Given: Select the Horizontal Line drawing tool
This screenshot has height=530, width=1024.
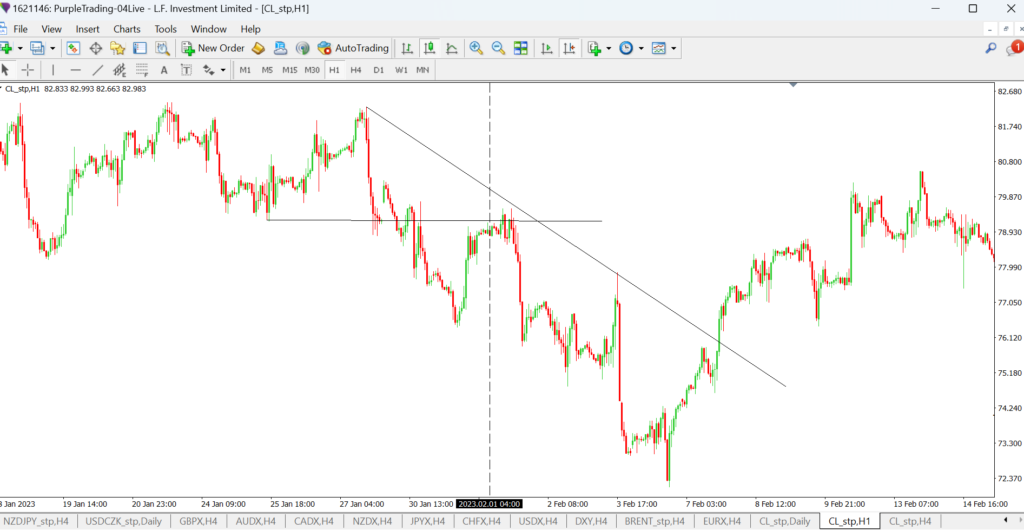Looking at the screenshot, I should point(75,70).
